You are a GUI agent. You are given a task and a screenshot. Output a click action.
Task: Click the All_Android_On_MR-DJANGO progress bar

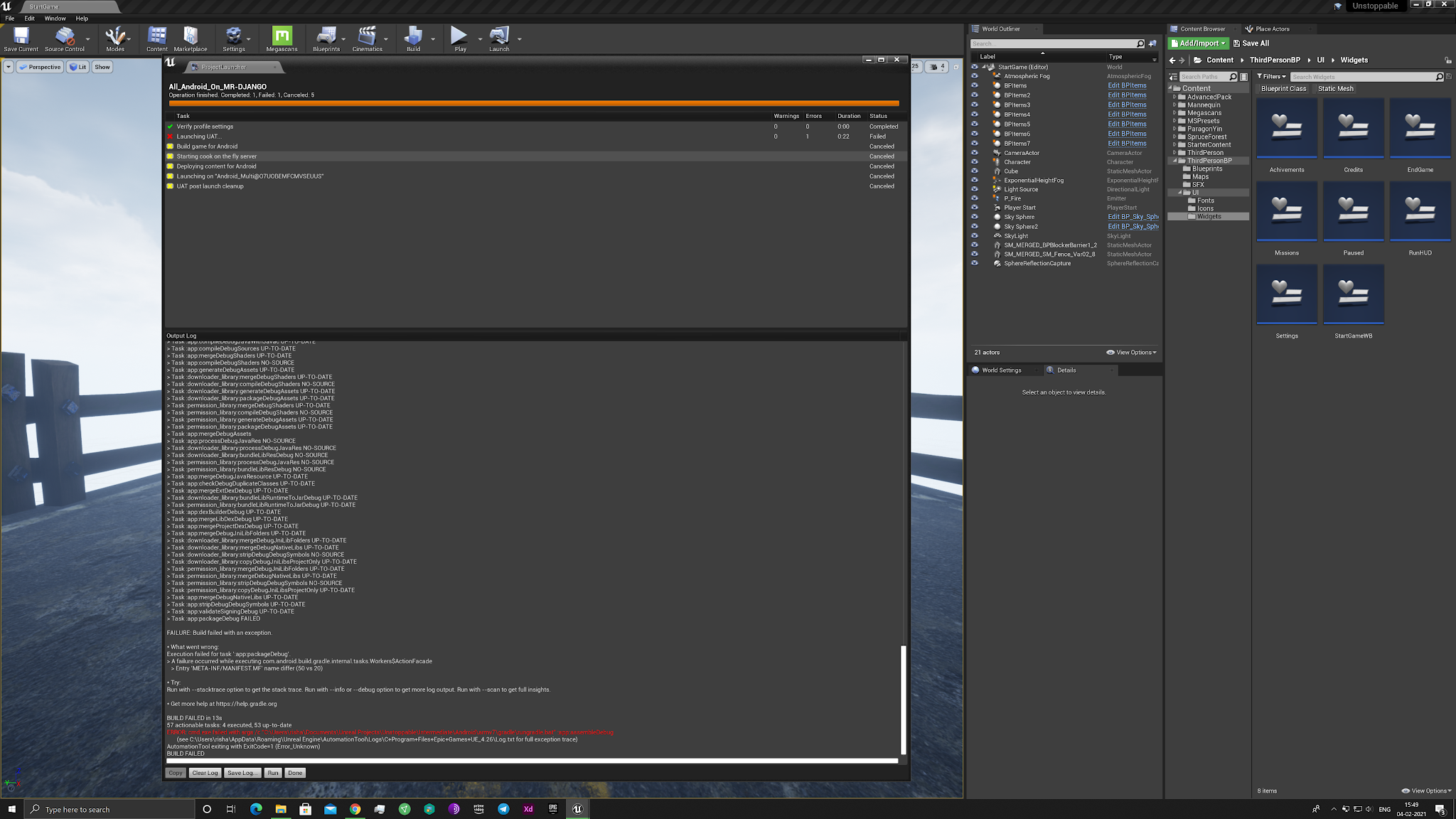534,102
